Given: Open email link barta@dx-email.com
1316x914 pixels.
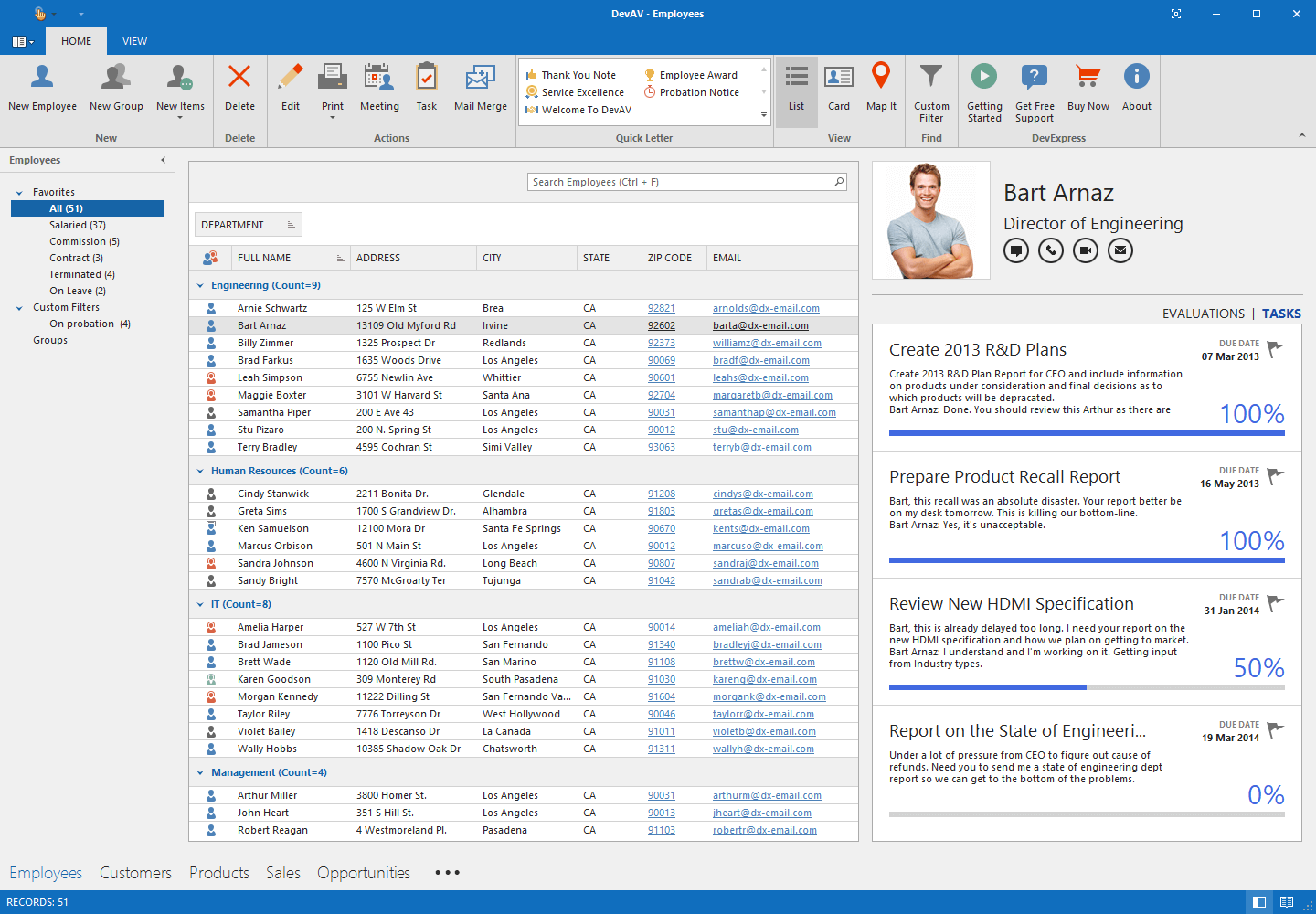Looking at the screenshot, I should (760, 324).
